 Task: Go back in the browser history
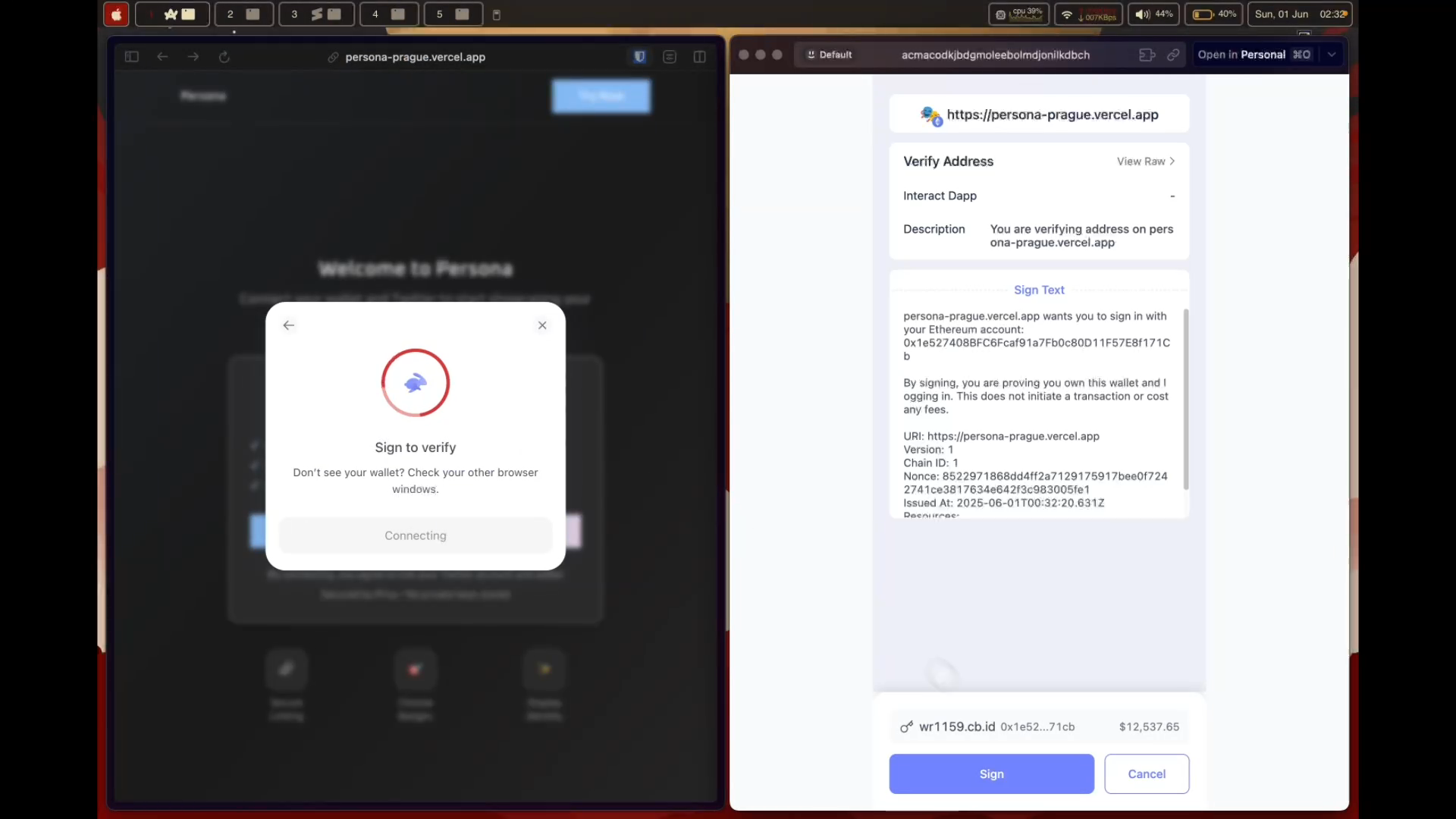[162, 57]
